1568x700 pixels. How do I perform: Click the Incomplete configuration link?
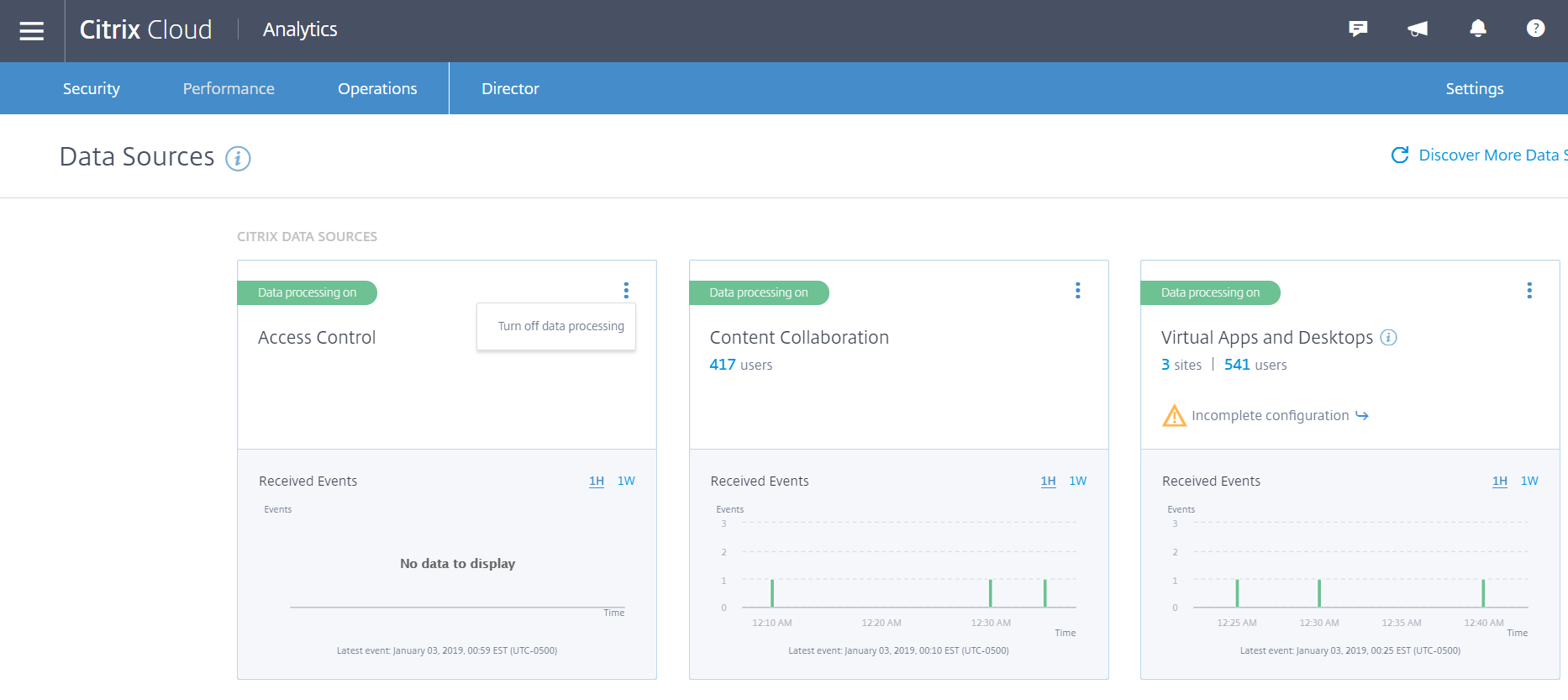[1270, 416]
